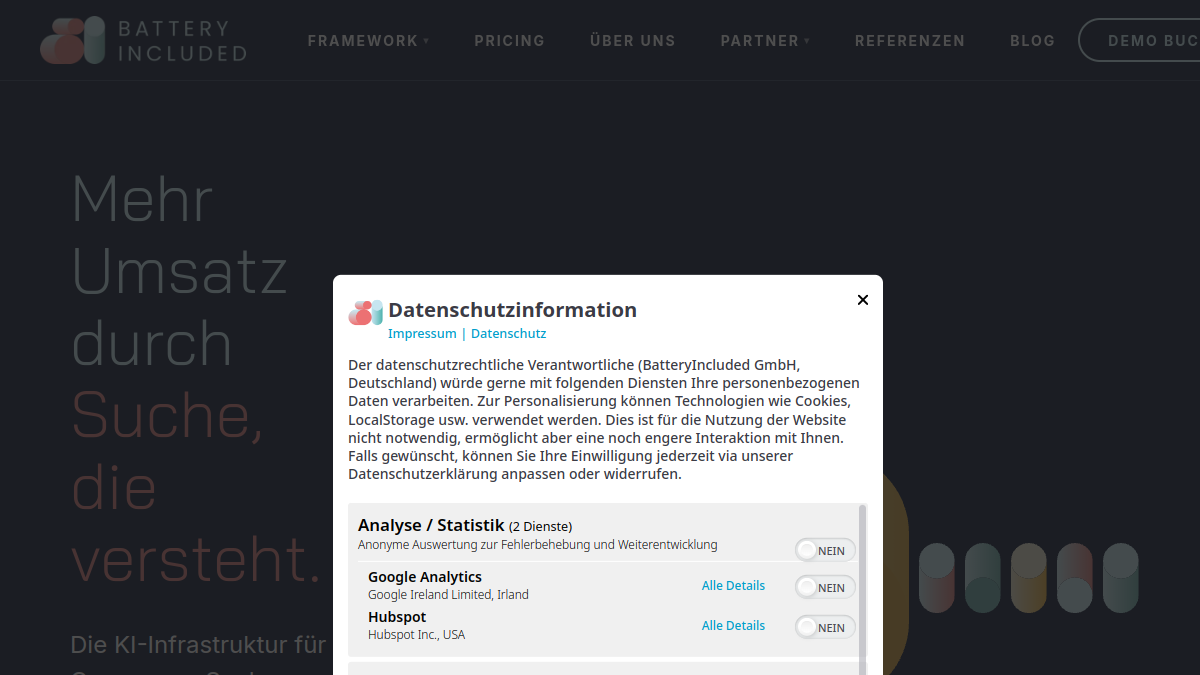The image size is (1200, 675).
Task: Click the Battery Included logo in header
Action: pyautogui.click(x=143, y=41)
